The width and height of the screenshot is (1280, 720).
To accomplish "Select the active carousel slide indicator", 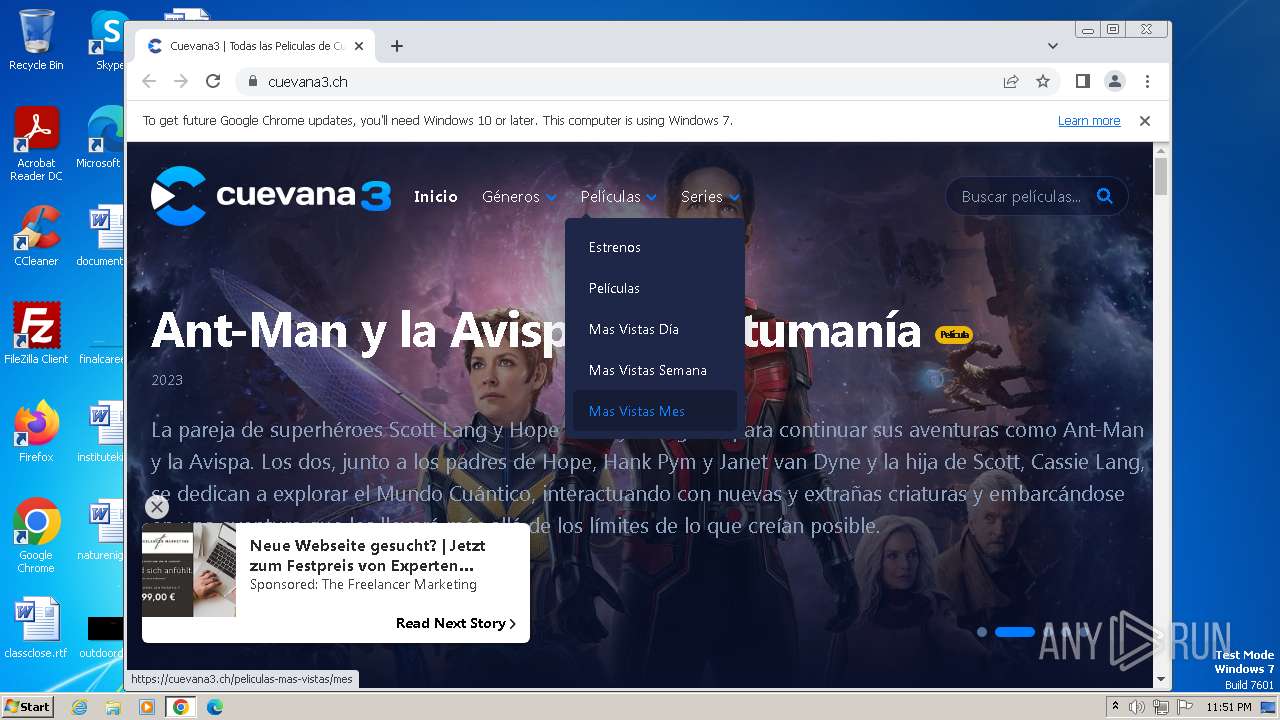I will [x=1014, y=632].
